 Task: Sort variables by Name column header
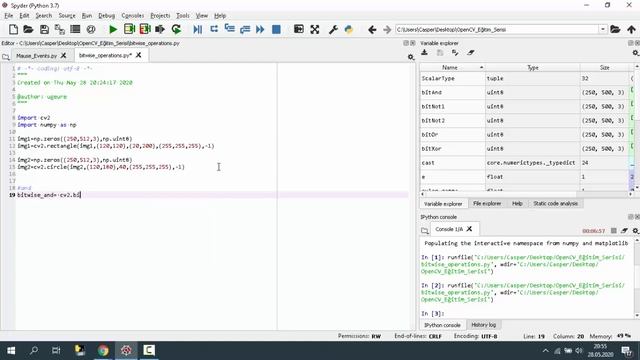click(452, 67)
